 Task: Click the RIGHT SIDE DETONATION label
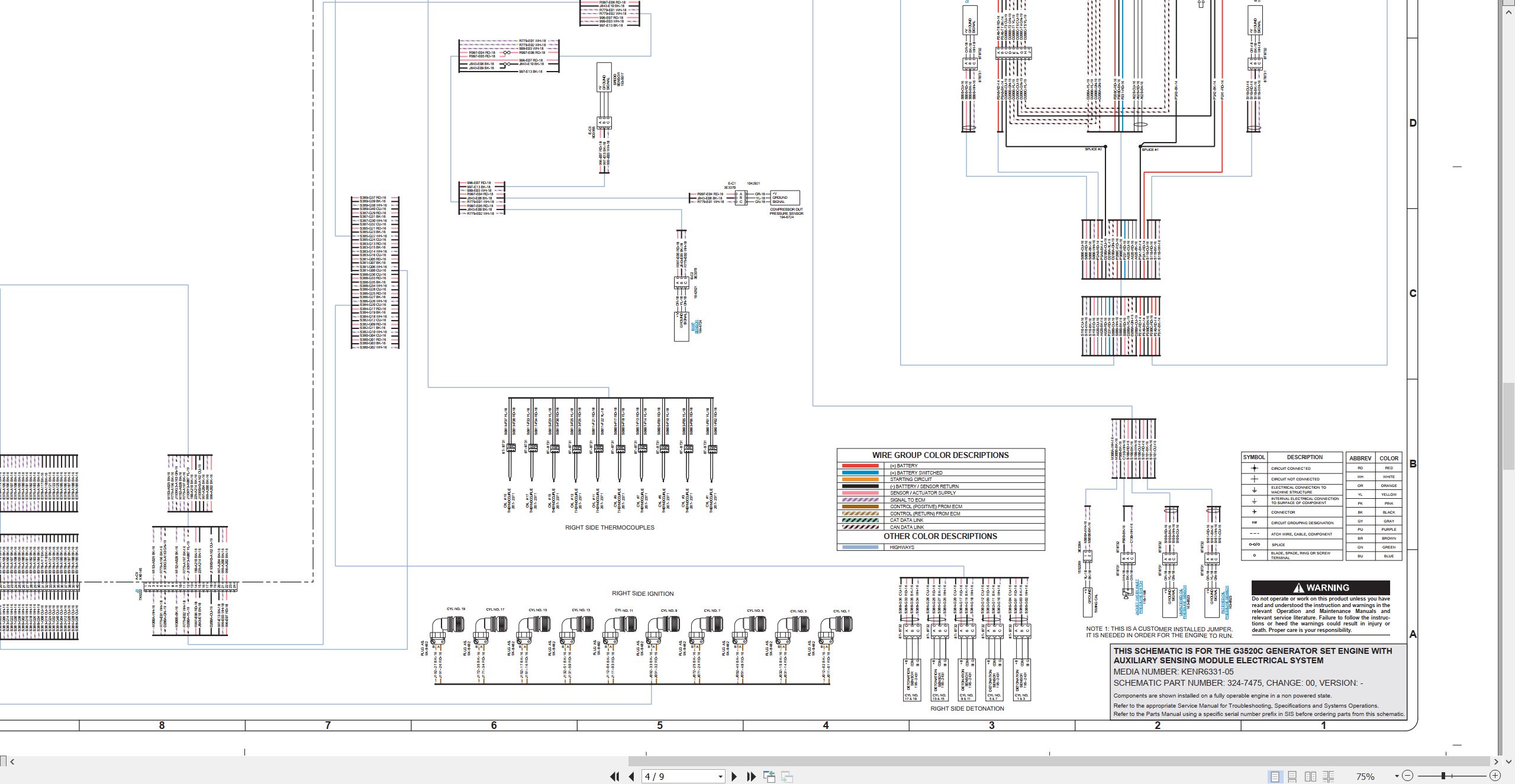click(967, 708)
